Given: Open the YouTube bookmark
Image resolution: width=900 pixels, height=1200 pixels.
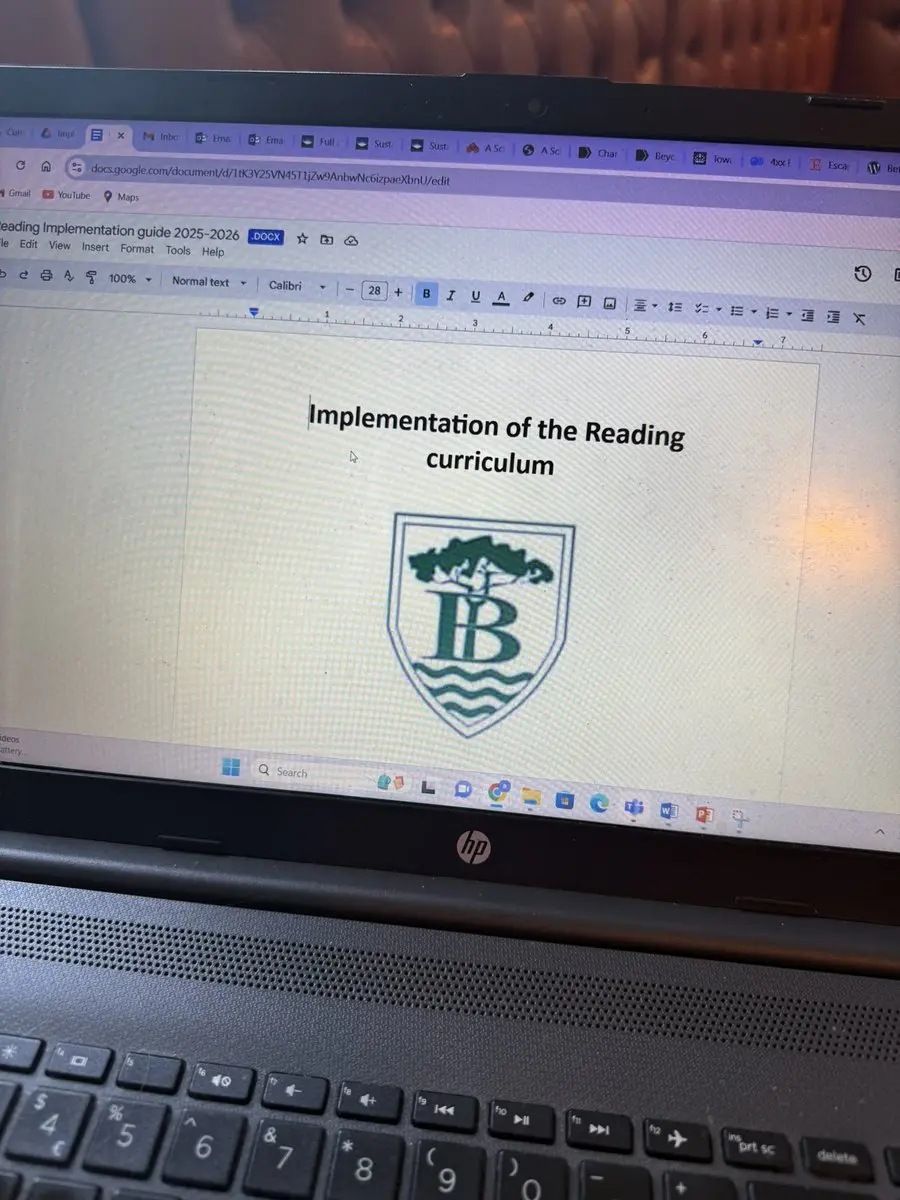Looking at the screenshot, I should (67, 195).
